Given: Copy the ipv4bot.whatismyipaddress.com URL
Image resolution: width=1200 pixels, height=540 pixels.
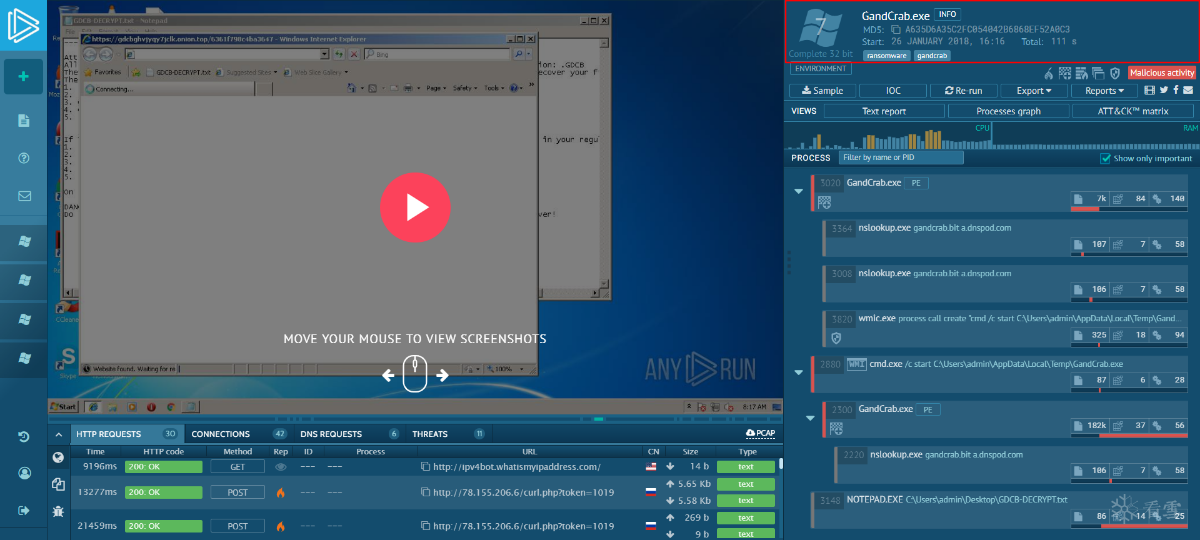Looking at the screenshot, I should coord(425,466).
